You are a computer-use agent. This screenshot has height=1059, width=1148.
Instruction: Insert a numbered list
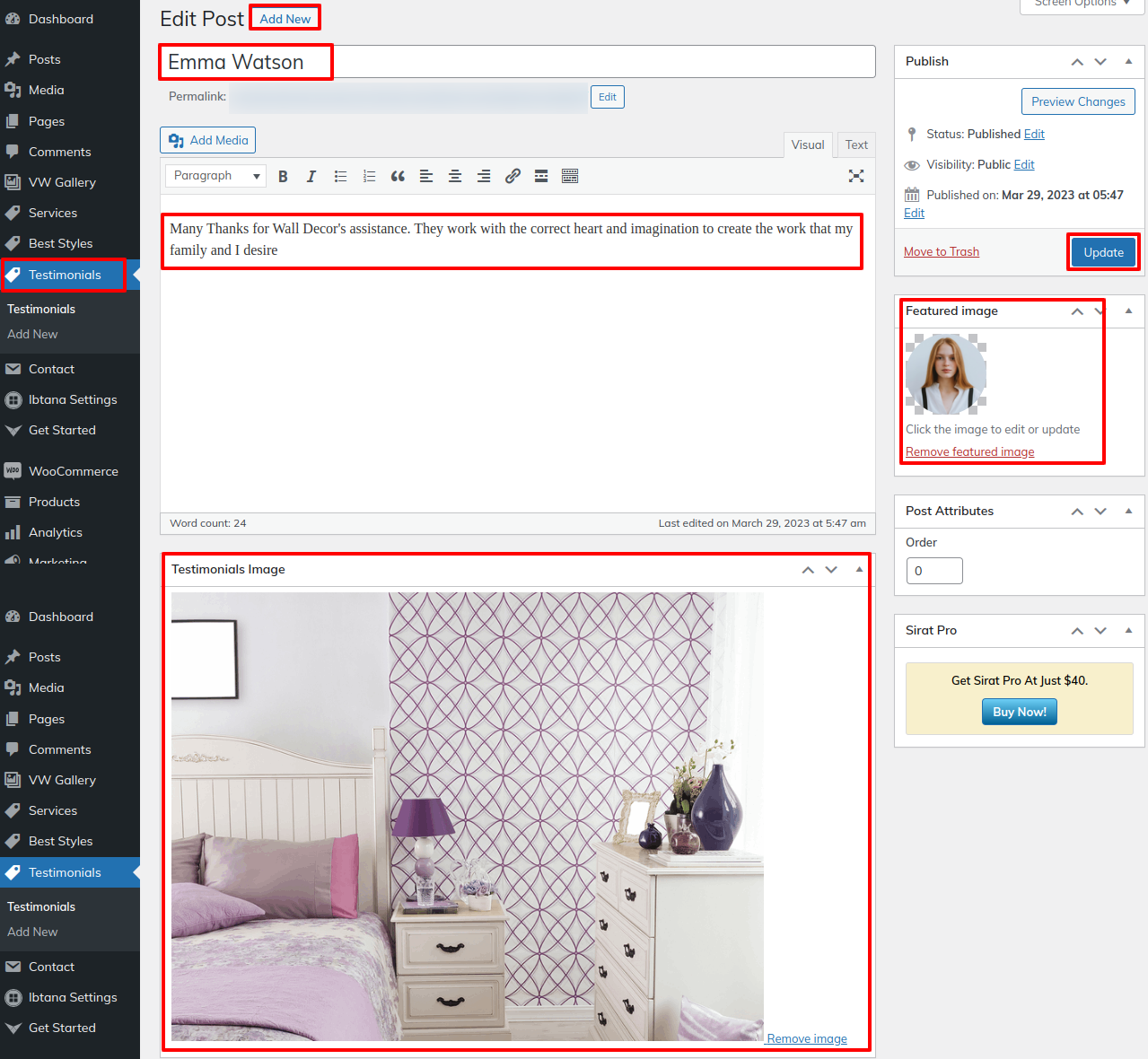[369, 177]
